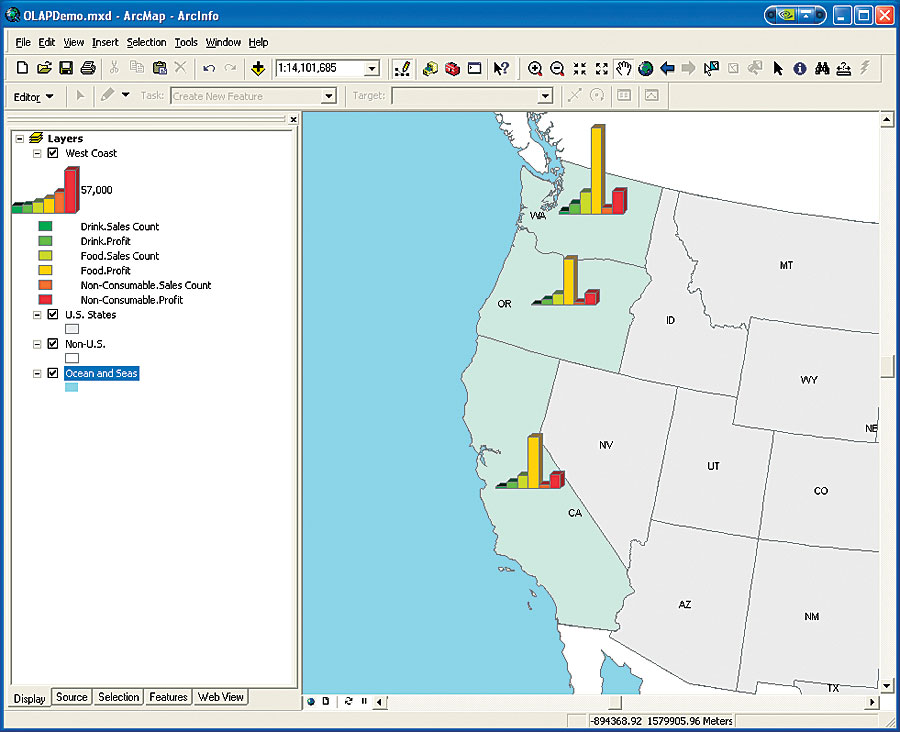
Task: Open the Tools menu
Action: click(186, 42)
